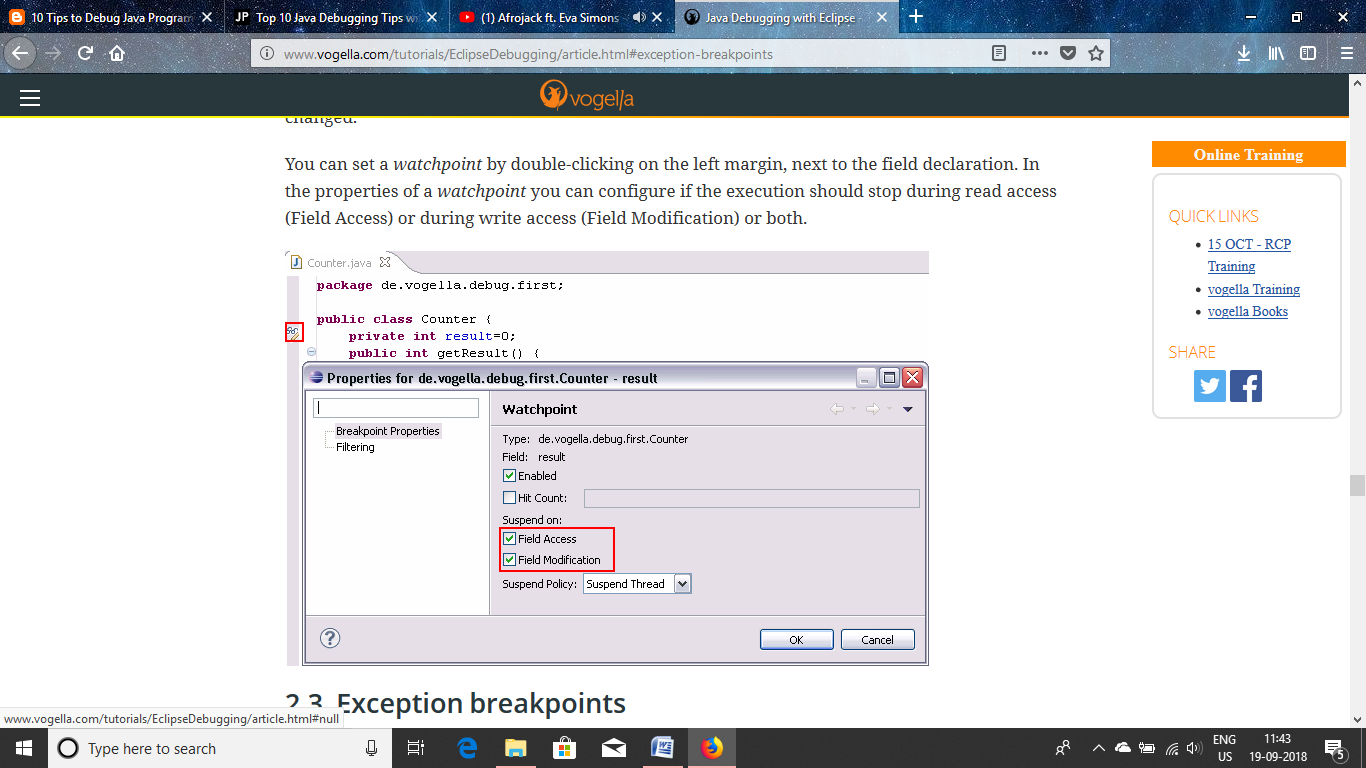Click the vogella logo
The height and width of the screenshot is (768, 1366).
587,98
